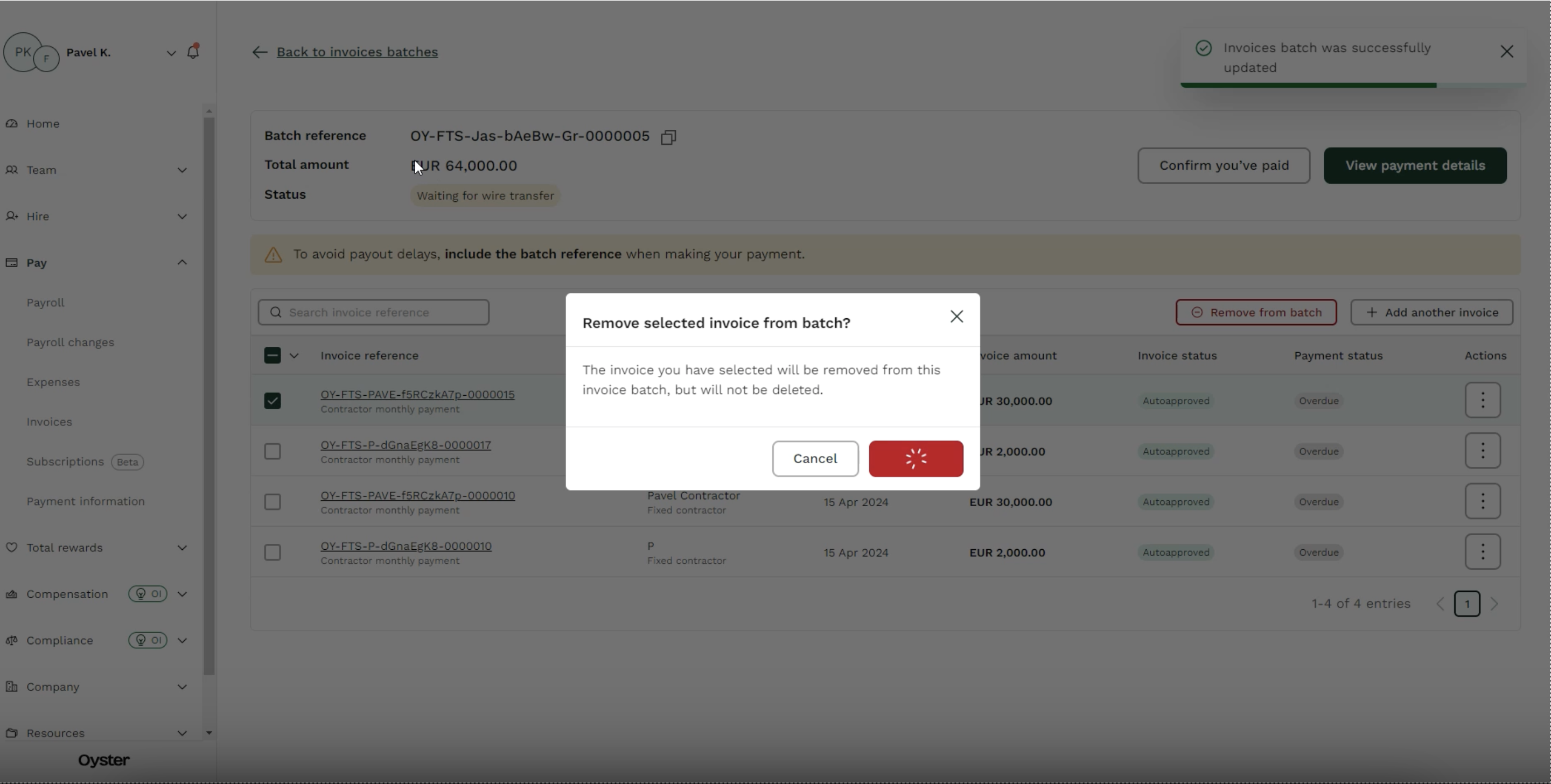Select Total rewards icon in sidebar

coord(12,548)
